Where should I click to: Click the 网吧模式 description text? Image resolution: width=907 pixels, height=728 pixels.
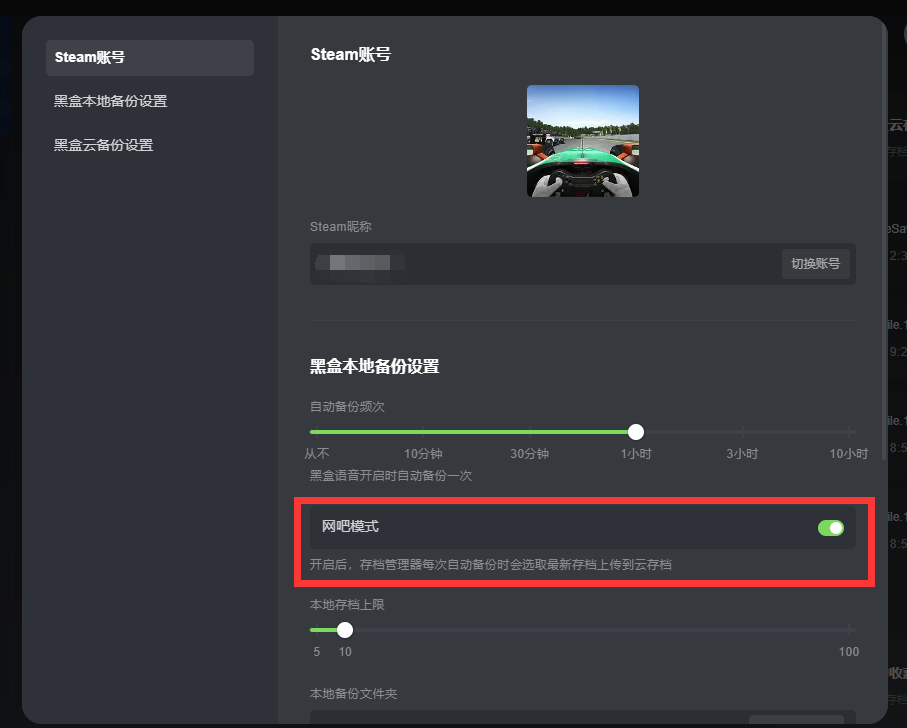point(491,564)
